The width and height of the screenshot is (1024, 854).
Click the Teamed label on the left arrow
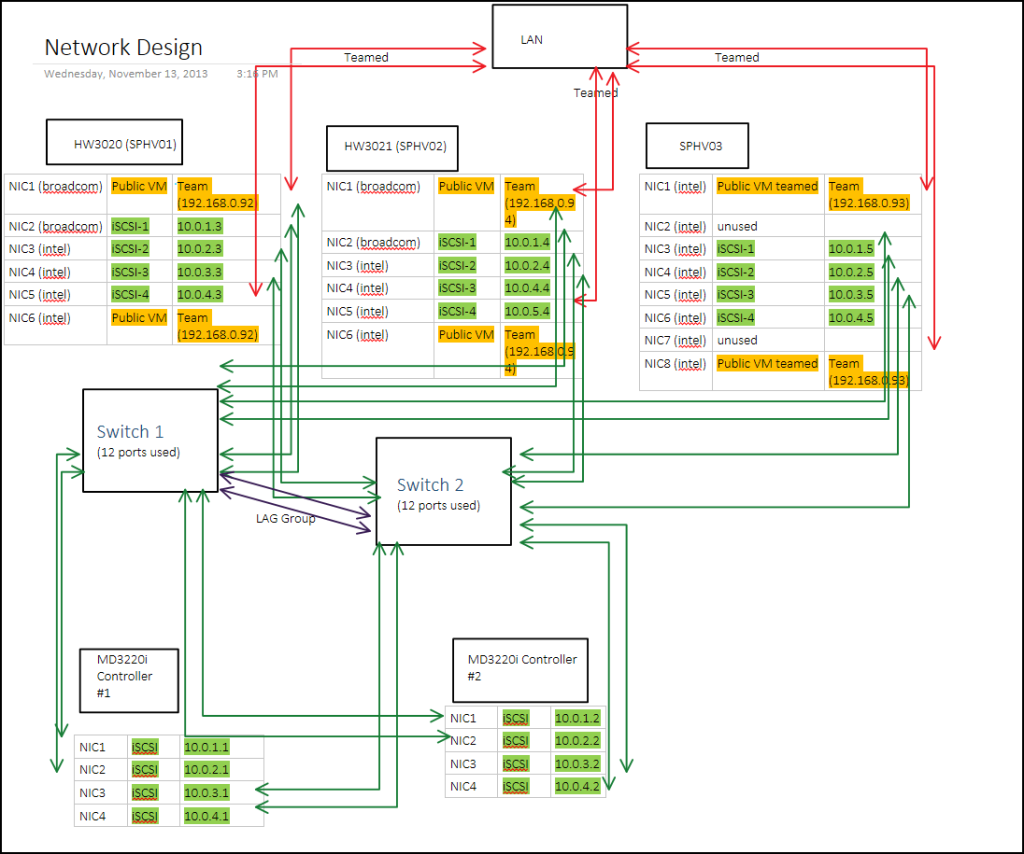tap(365, 57)
